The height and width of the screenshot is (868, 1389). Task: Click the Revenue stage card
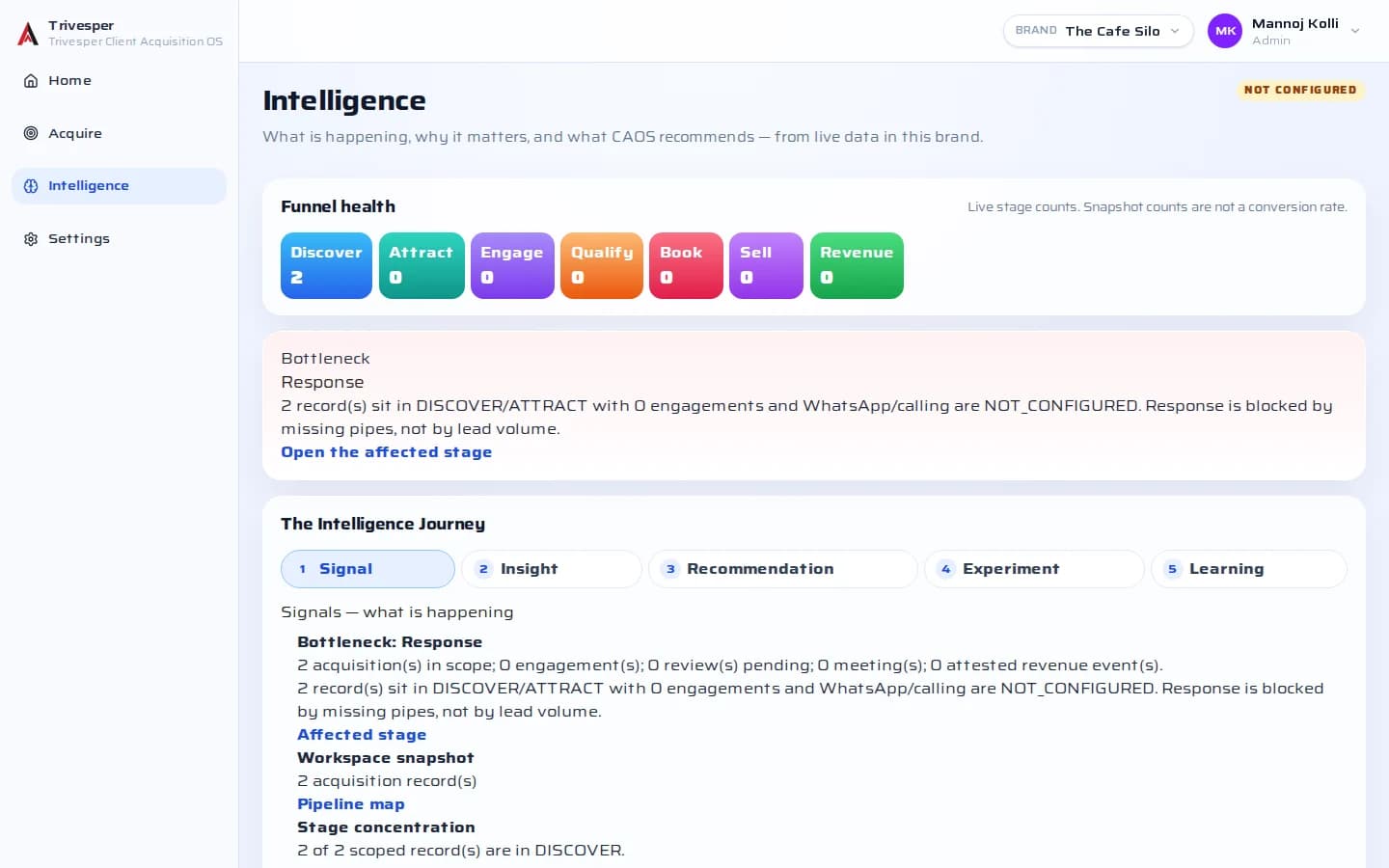(857, 265)
